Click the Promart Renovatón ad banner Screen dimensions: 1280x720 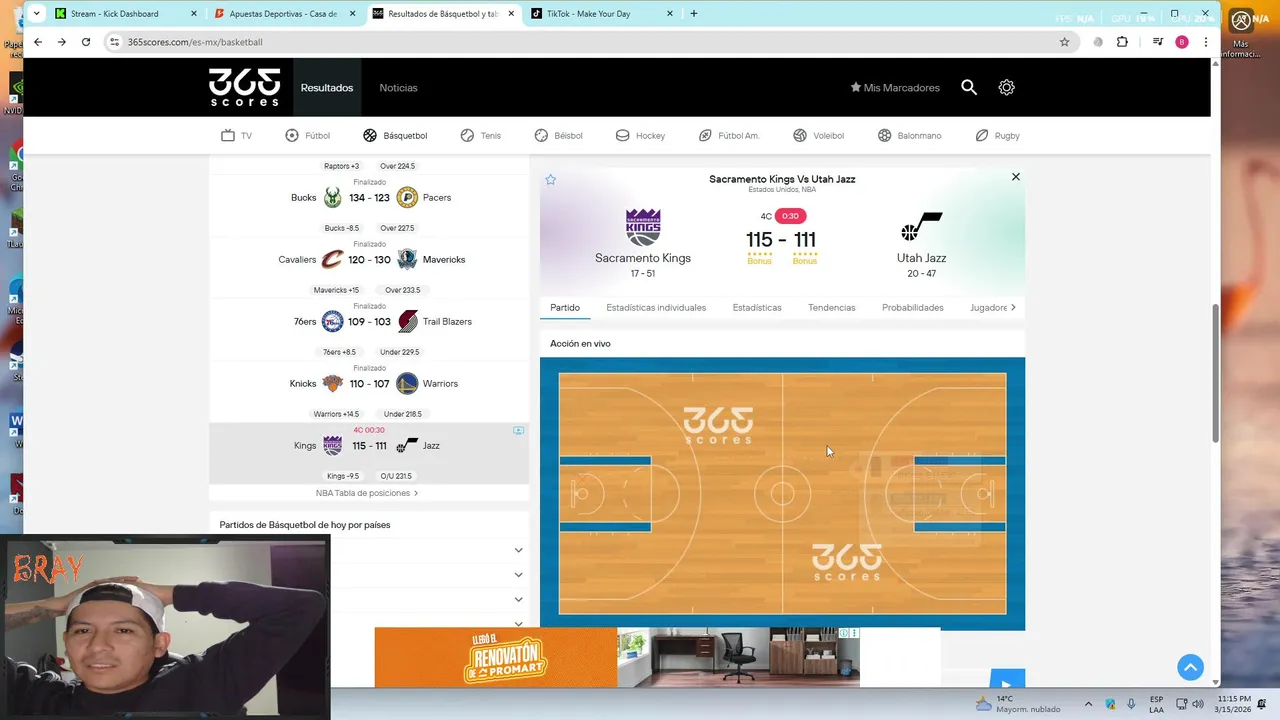[617, 657]
